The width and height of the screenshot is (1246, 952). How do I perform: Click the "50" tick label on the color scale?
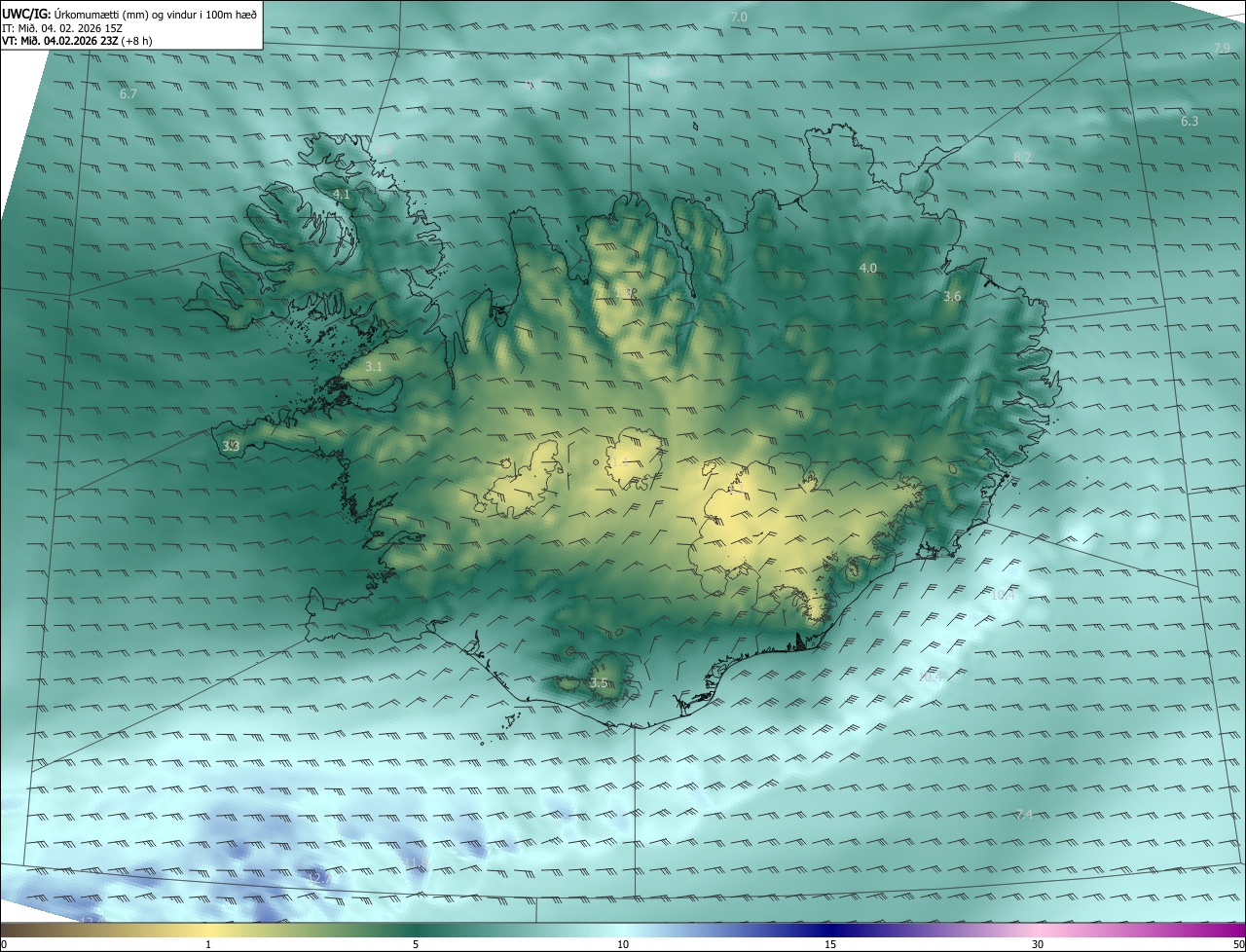point(1238,944)
